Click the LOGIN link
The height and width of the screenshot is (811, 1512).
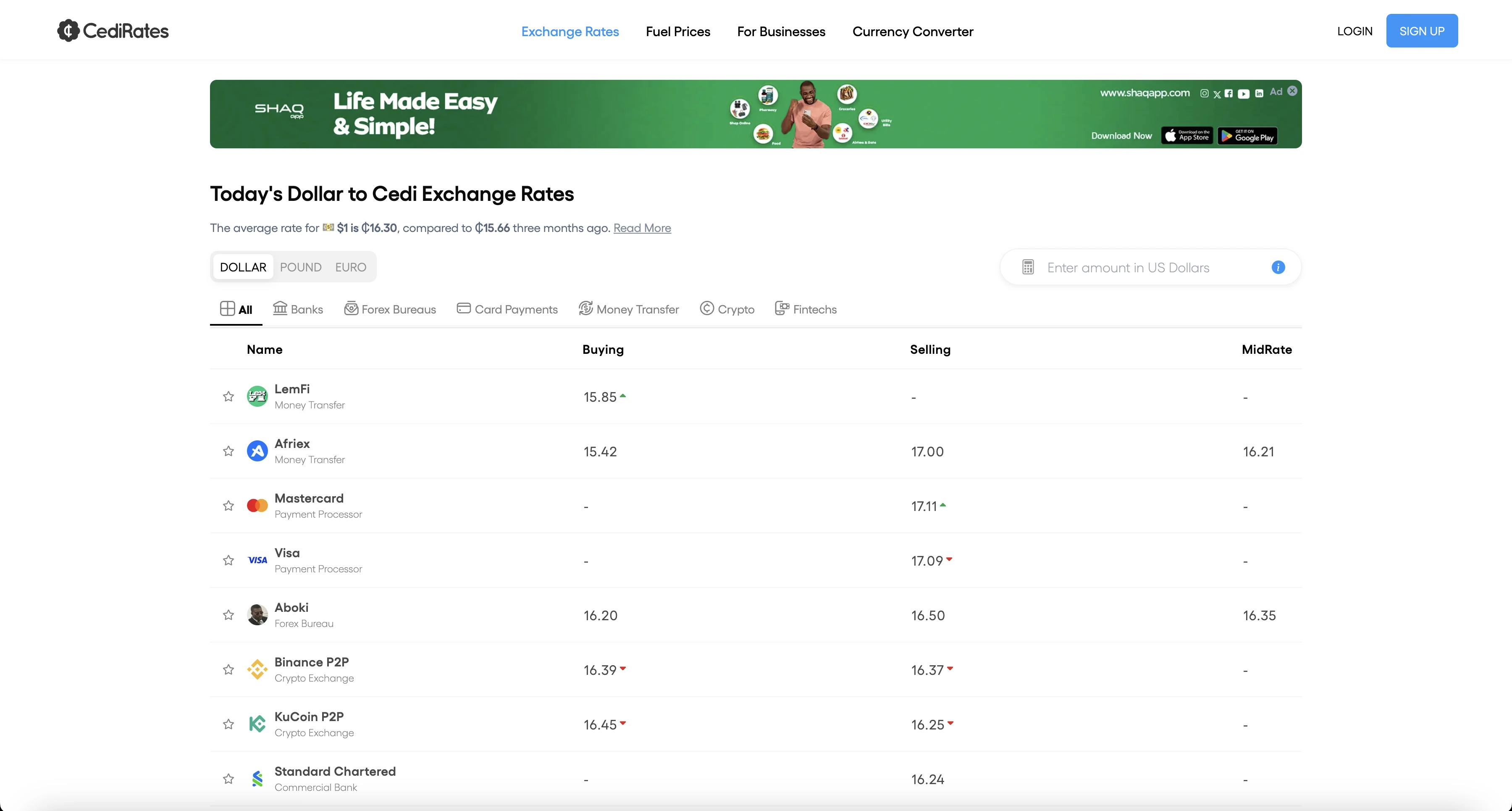tap(1354, 31)
